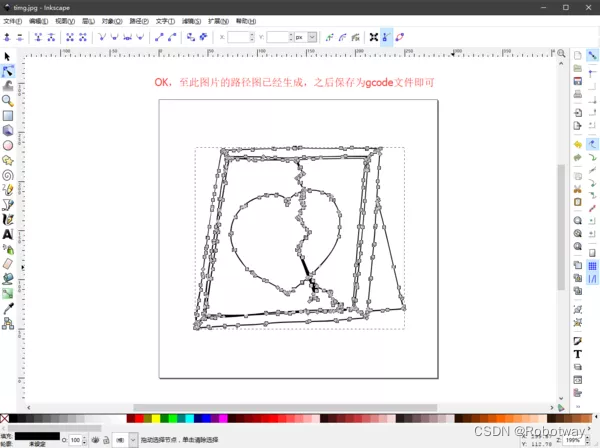Convert object to path icon
The image size is (600, 448).
click(191, 37)
